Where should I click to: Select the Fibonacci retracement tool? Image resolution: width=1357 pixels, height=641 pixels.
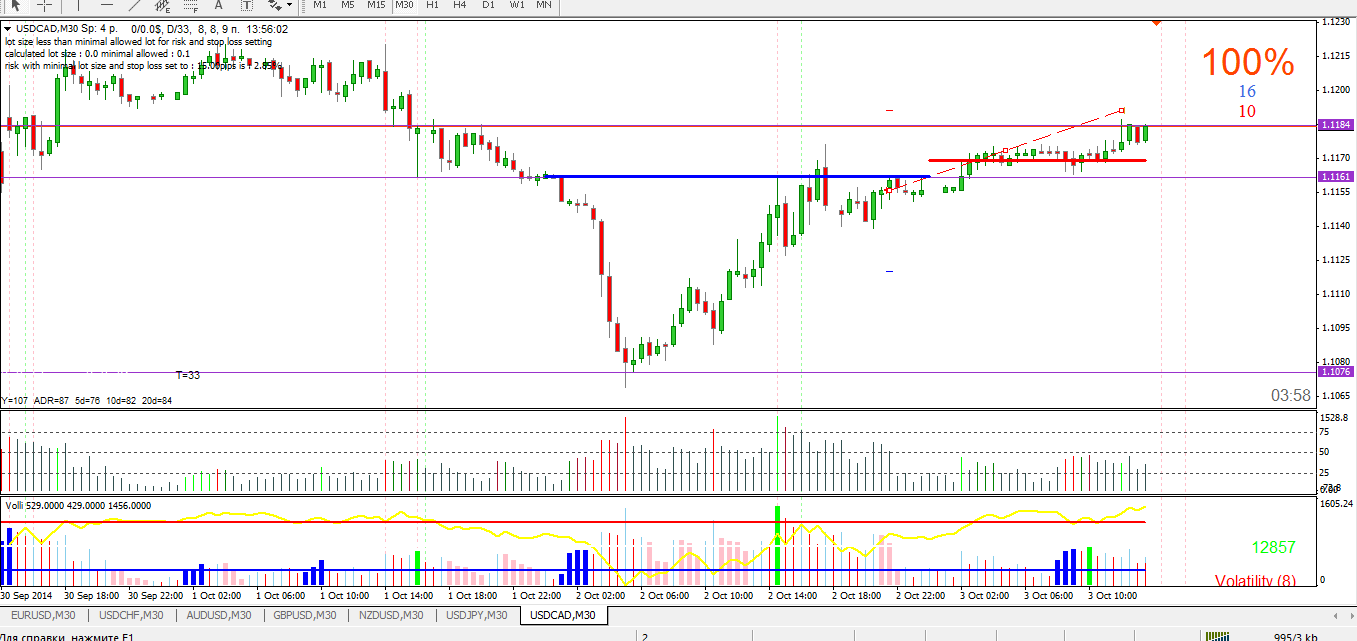[190, 5]
